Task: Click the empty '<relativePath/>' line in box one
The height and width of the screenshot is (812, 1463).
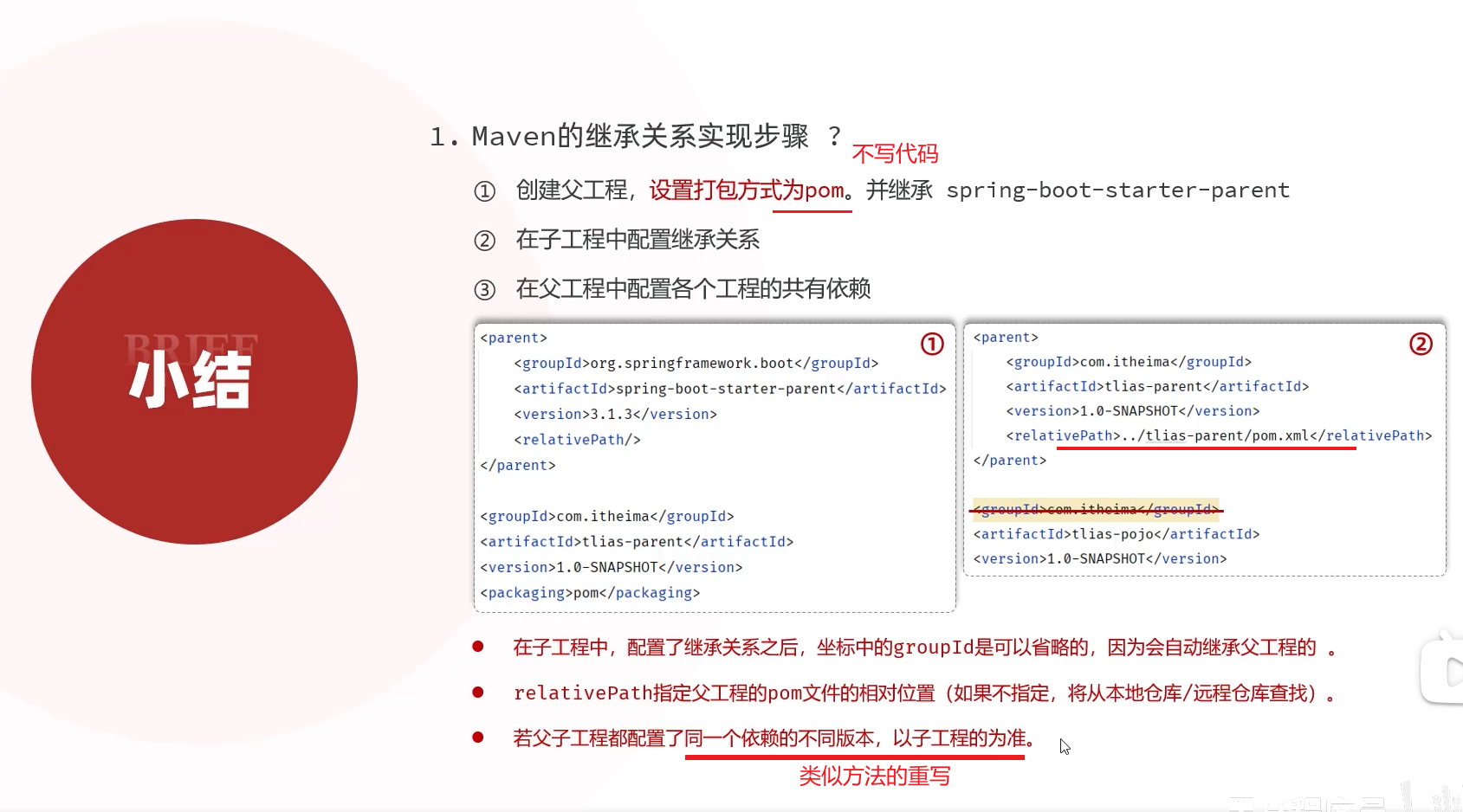Action: [577, 440]
